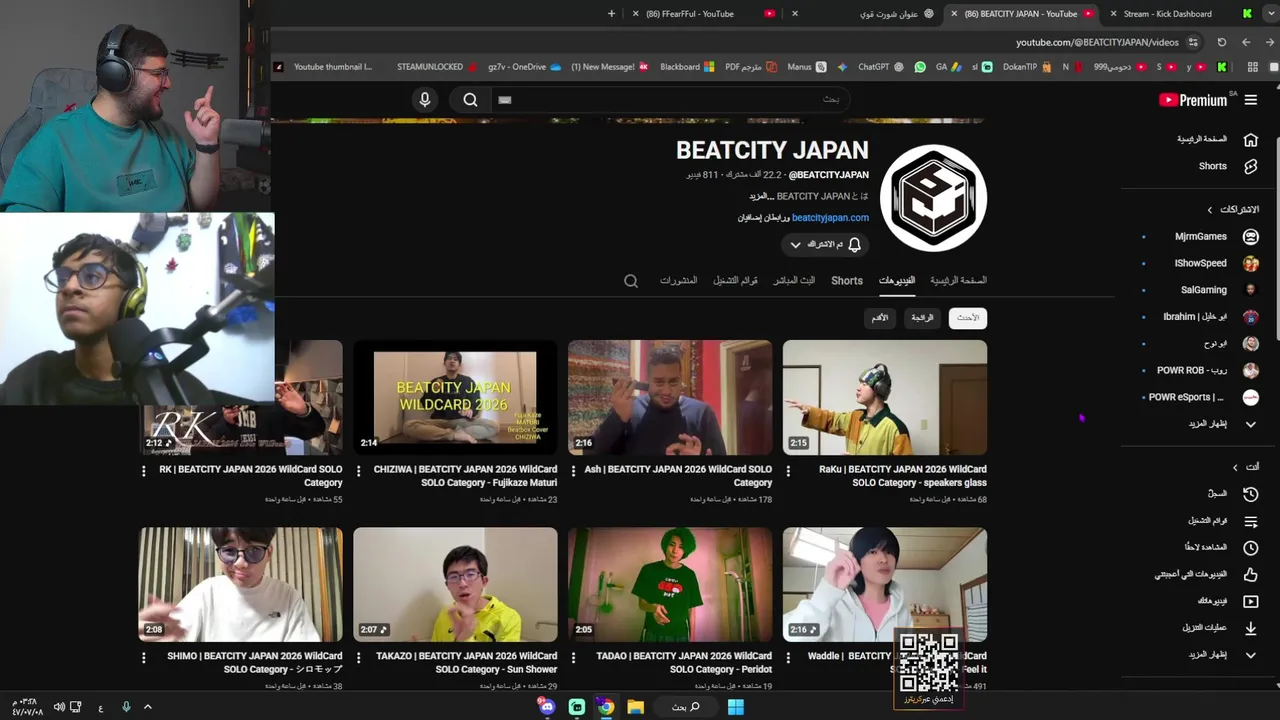
Task: Open the speaker volume tray icon
Action: (59, 707)
